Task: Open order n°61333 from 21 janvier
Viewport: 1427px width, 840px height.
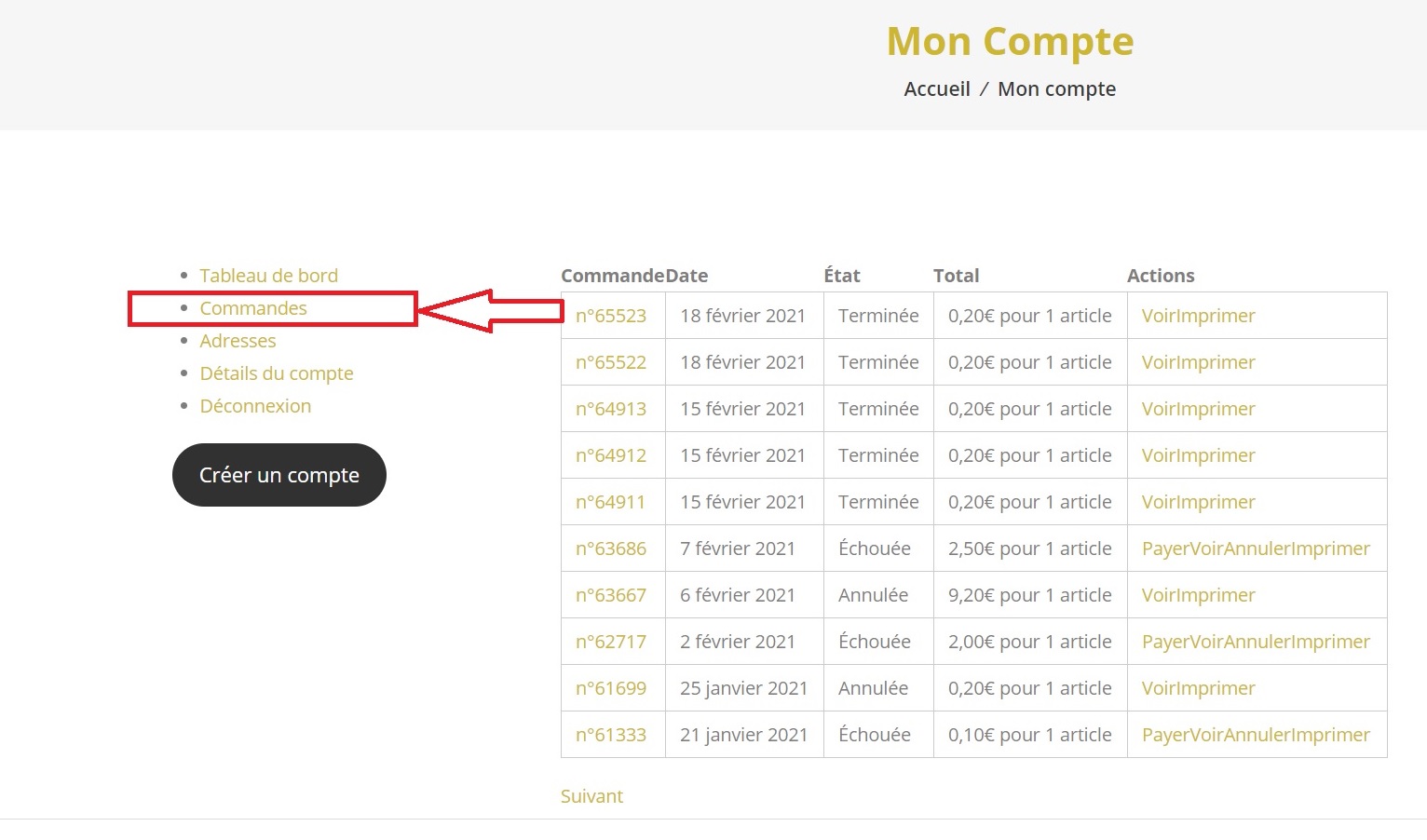Action: pyautogui.click(x=610, y=735)
